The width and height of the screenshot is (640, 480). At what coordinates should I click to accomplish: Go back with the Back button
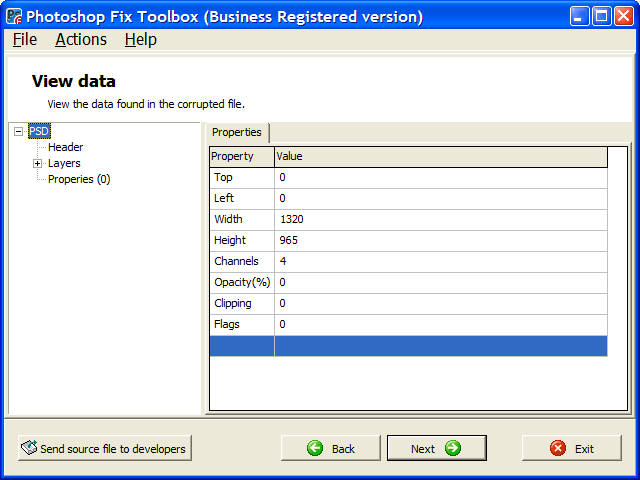331,448
